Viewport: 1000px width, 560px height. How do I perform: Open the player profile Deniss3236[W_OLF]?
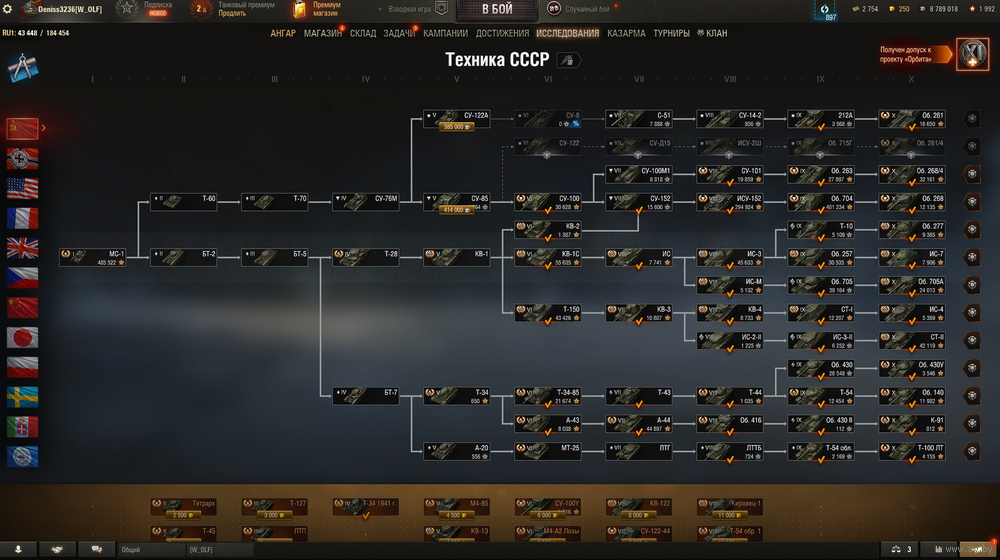pos(62,9)
